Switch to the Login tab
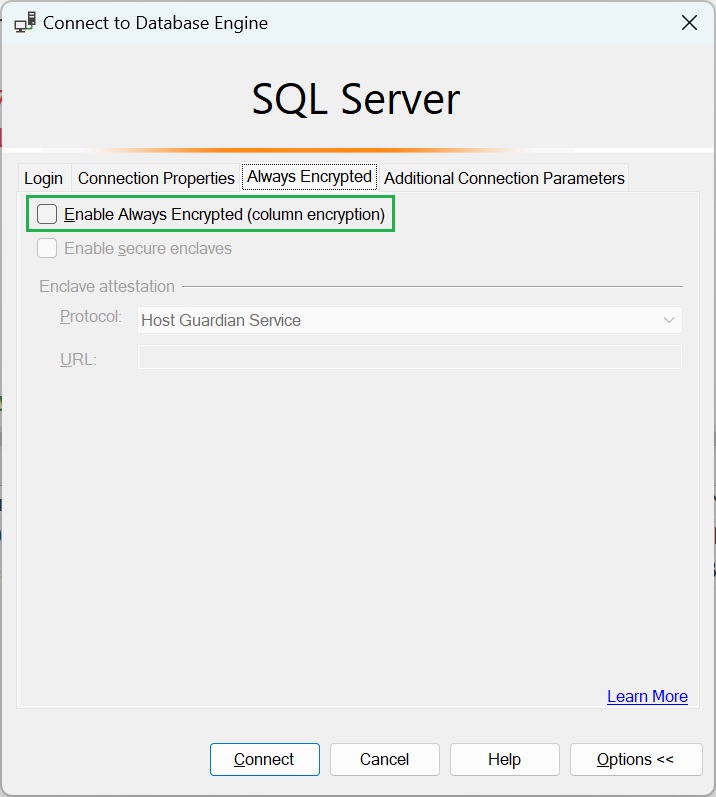Screen dimensions: 716x797 pos(44,178)
